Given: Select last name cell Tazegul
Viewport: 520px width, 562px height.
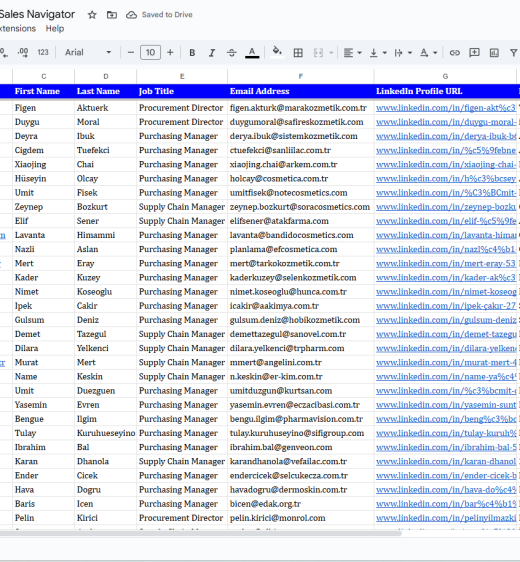Looking at the screenshot, I should [106, 334].
